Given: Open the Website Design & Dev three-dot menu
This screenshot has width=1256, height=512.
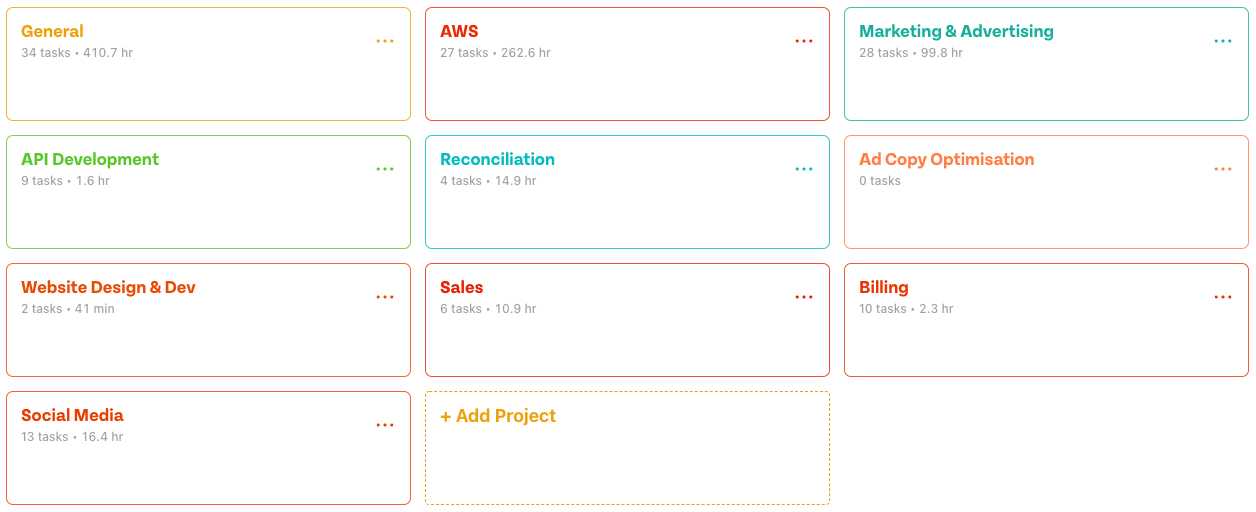Looking at the screenshot, I should click(385, 297).
